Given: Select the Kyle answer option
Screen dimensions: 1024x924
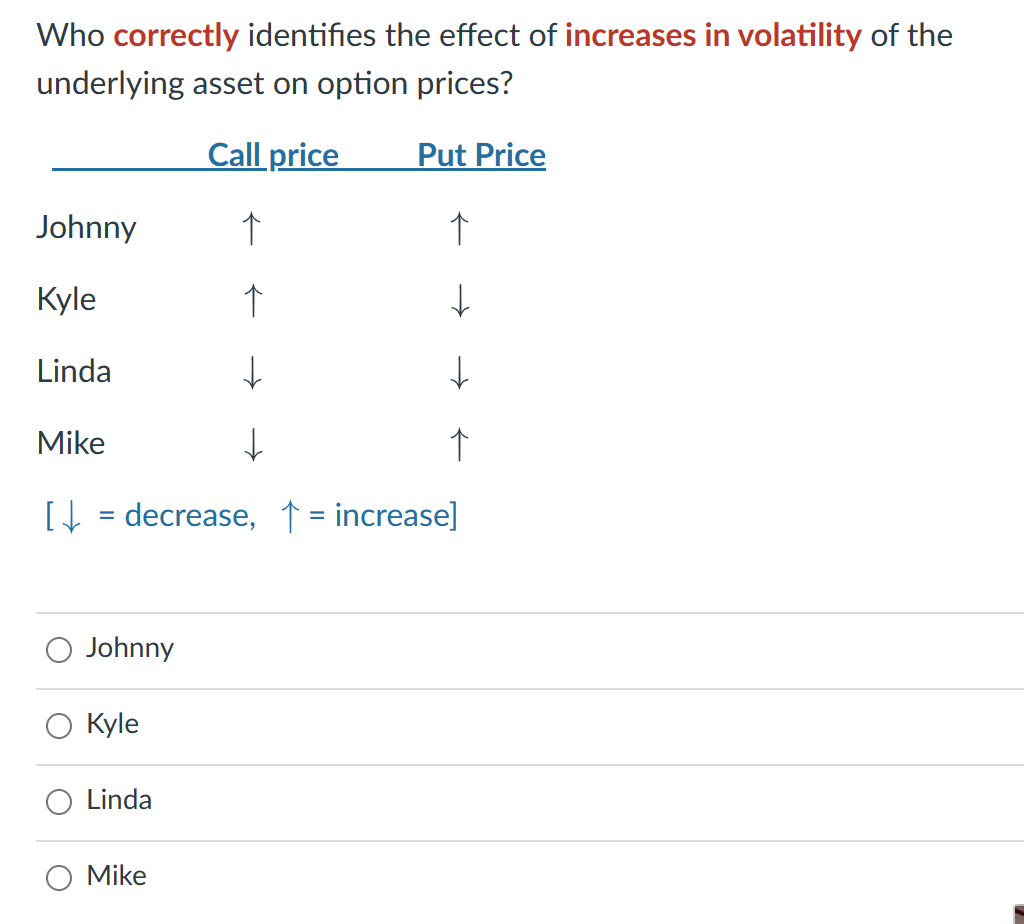Looking at the screenshot, I should 58,726.
